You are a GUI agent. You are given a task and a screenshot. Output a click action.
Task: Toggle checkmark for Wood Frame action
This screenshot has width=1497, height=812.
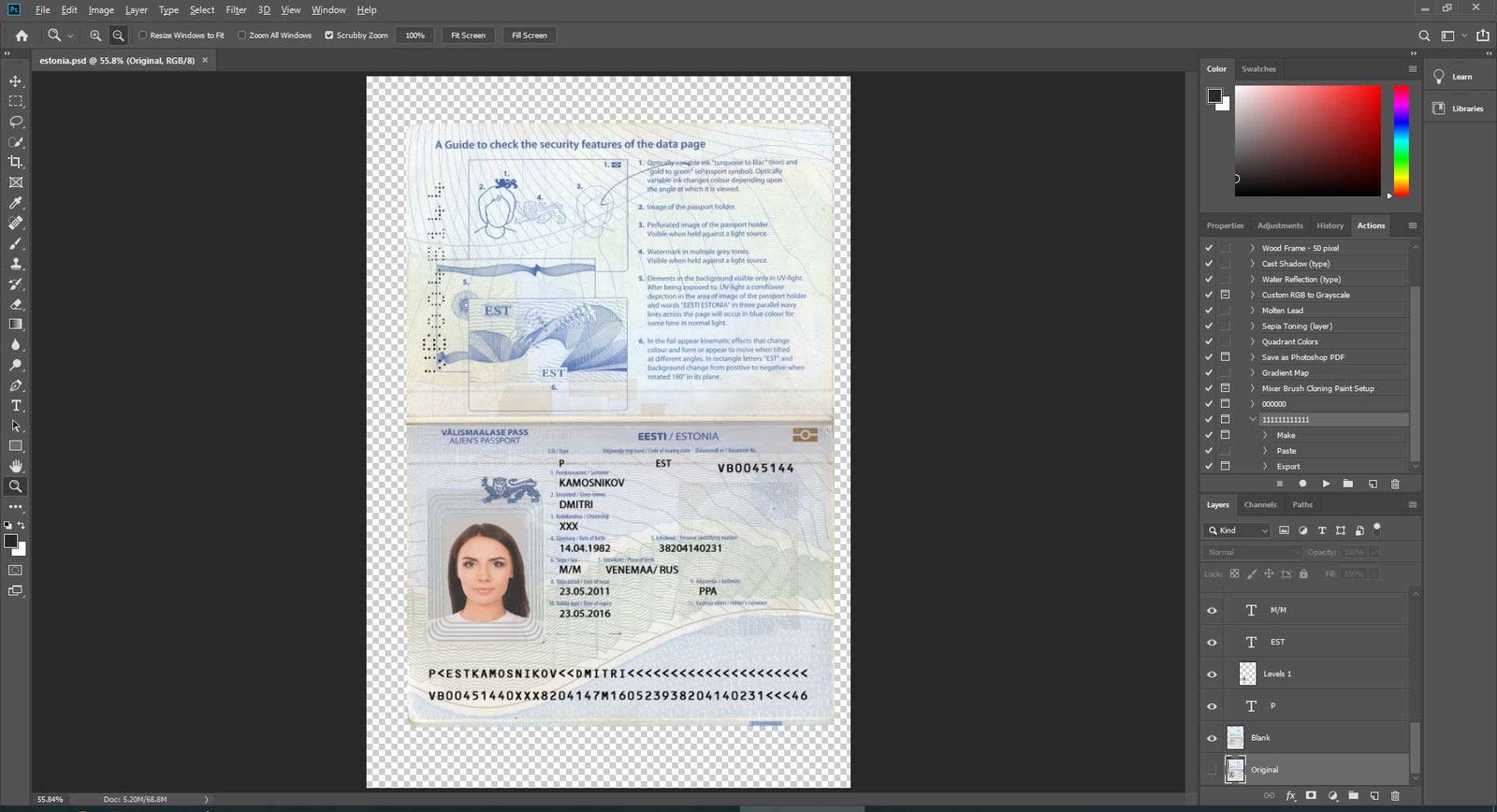tap(1209, 248)
